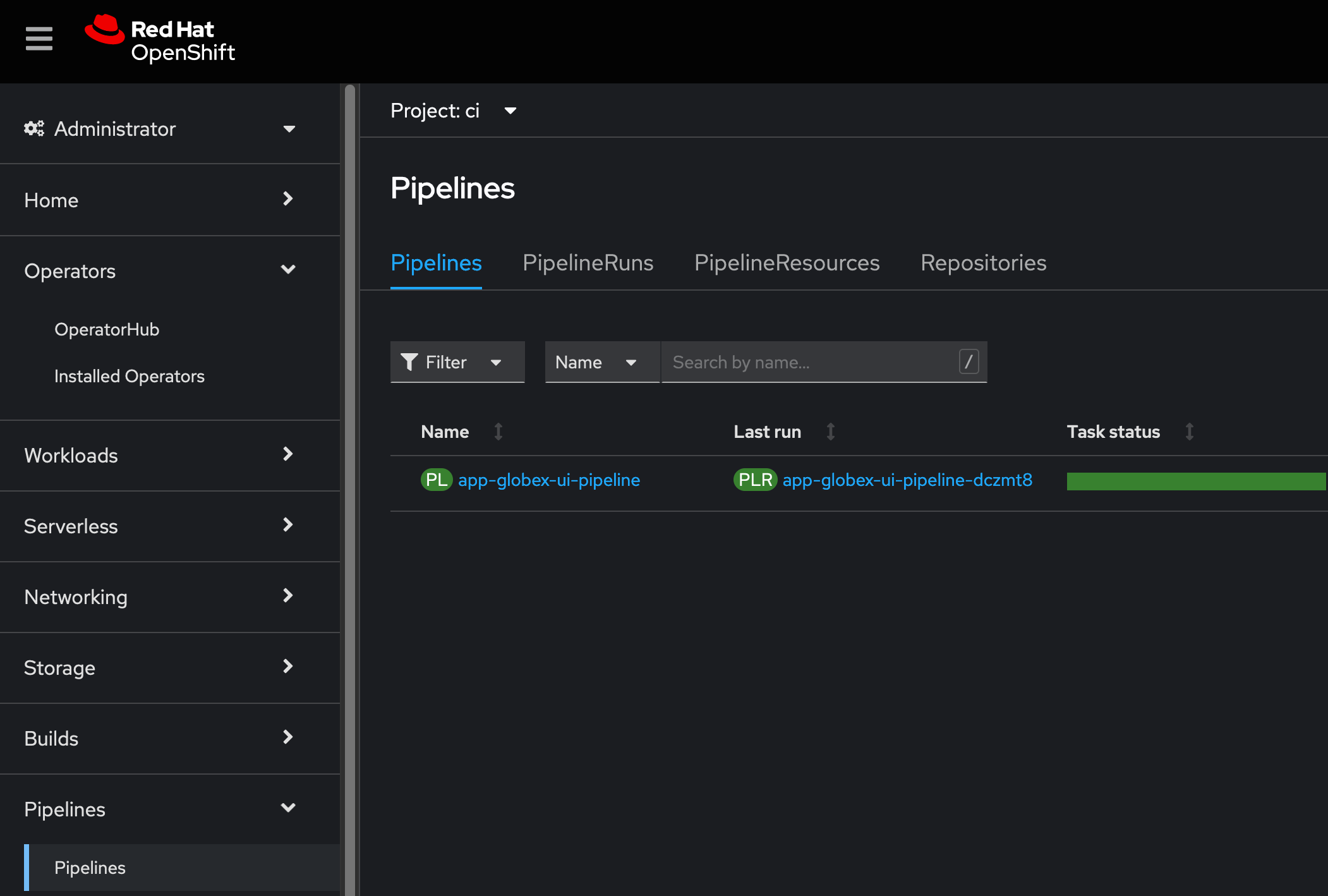Expand the Networking navigation section
Screen dimensions: 1328x896
click(x=160, y=596)
